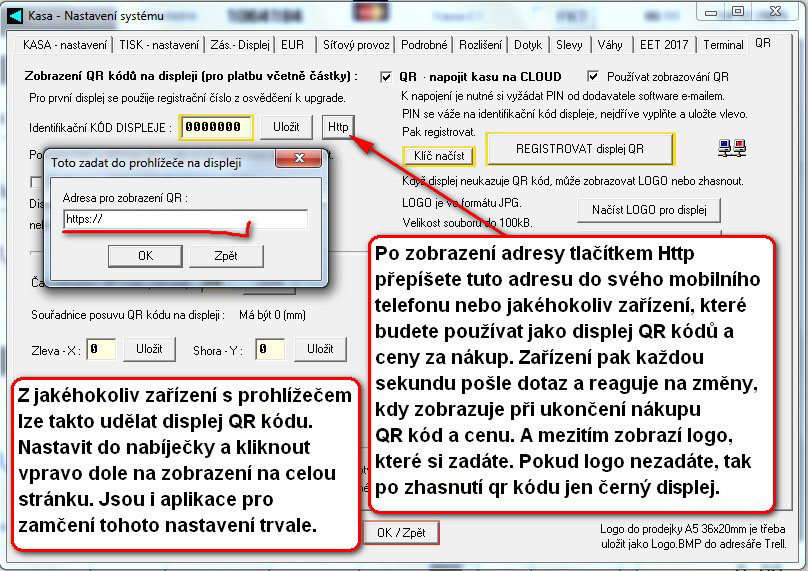
Task: Open the 'TISK - nastavení' tab
Action: click(x=159, y=45)
